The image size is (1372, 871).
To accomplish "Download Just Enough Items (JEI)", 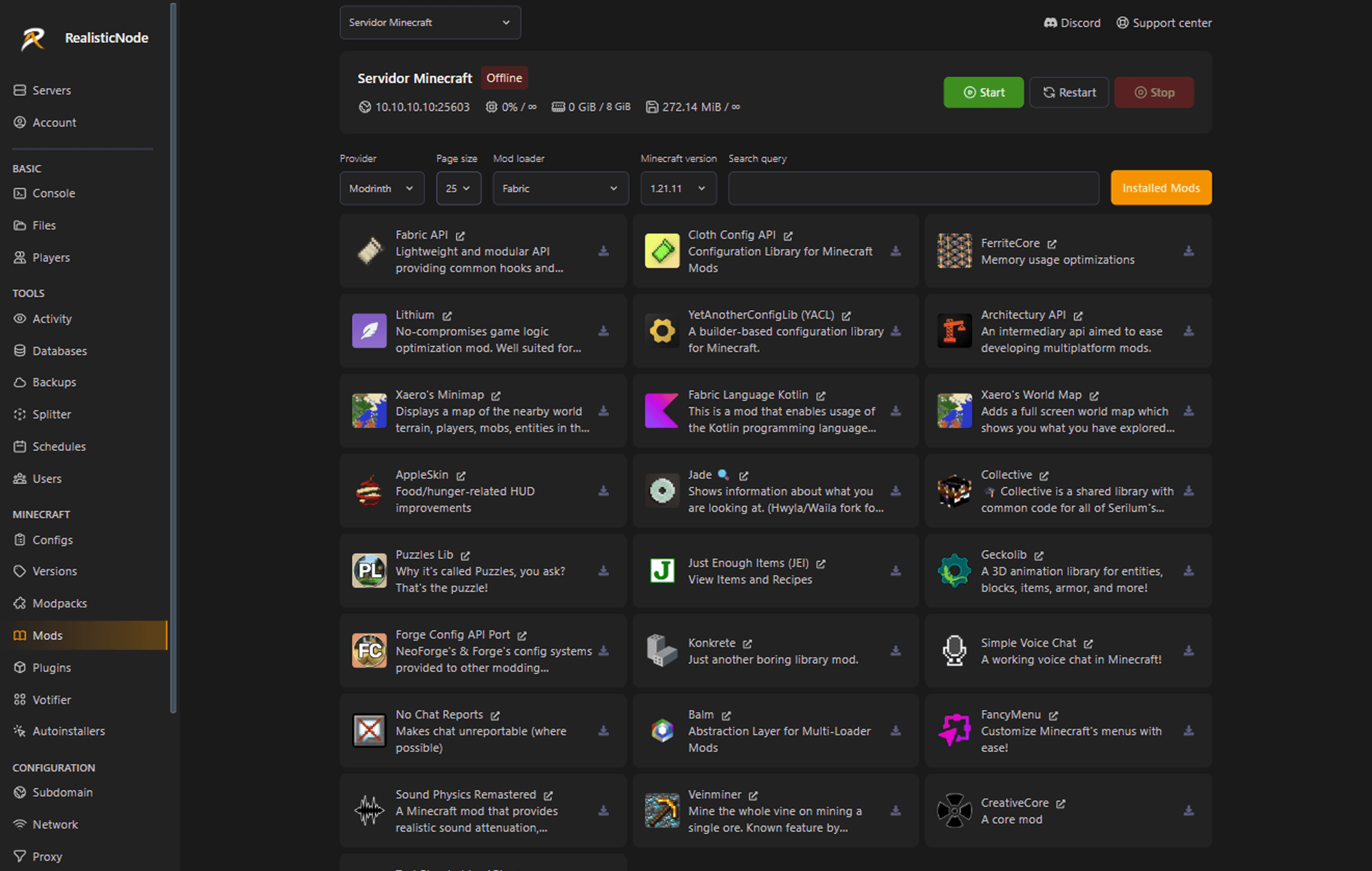I will [896, 571].
